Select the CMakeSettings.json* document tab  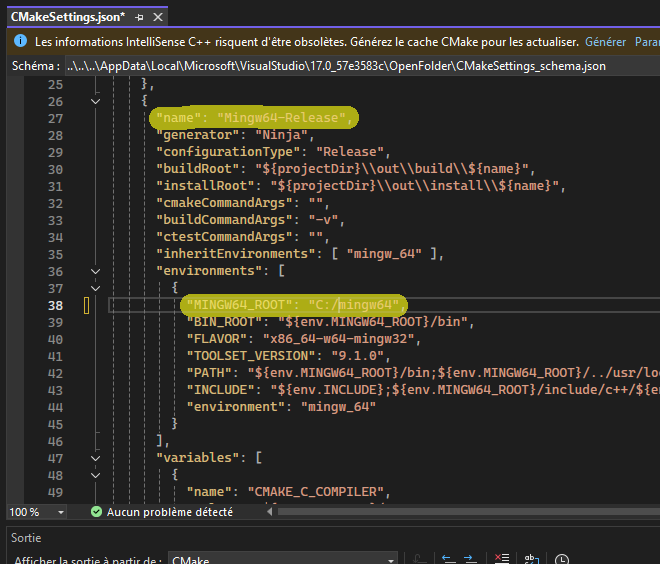[x=66, y=17]
